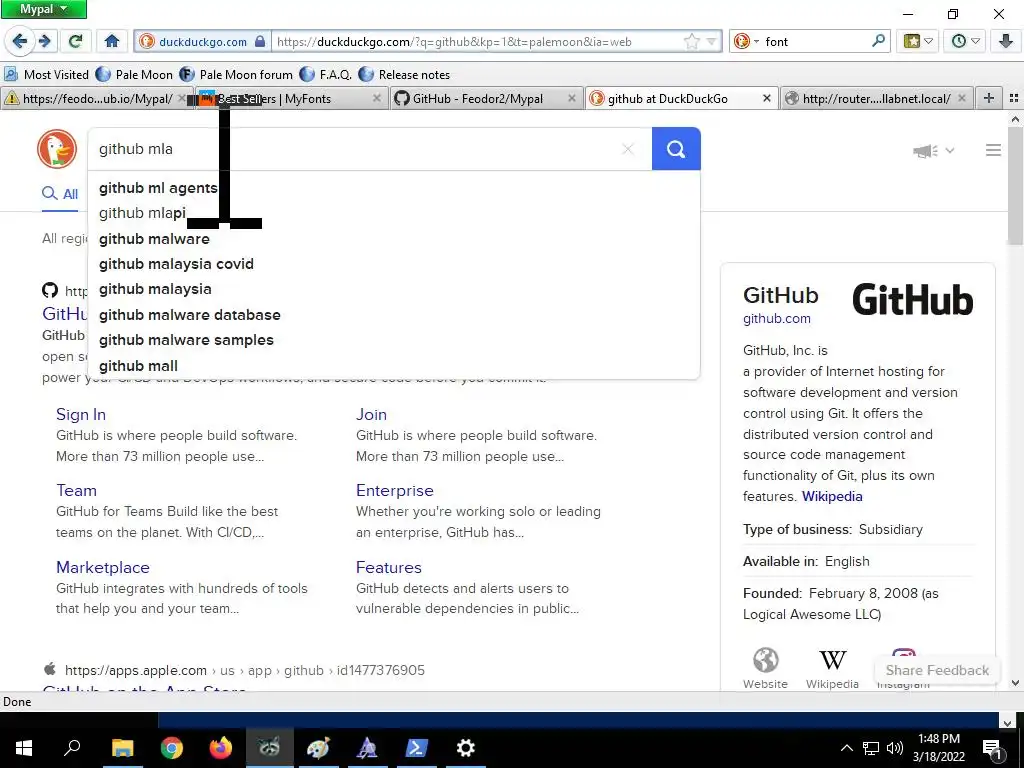Open the GitHub Join sitelink
The width and height of the screenshot is (1024, 768).
(371, 415)
